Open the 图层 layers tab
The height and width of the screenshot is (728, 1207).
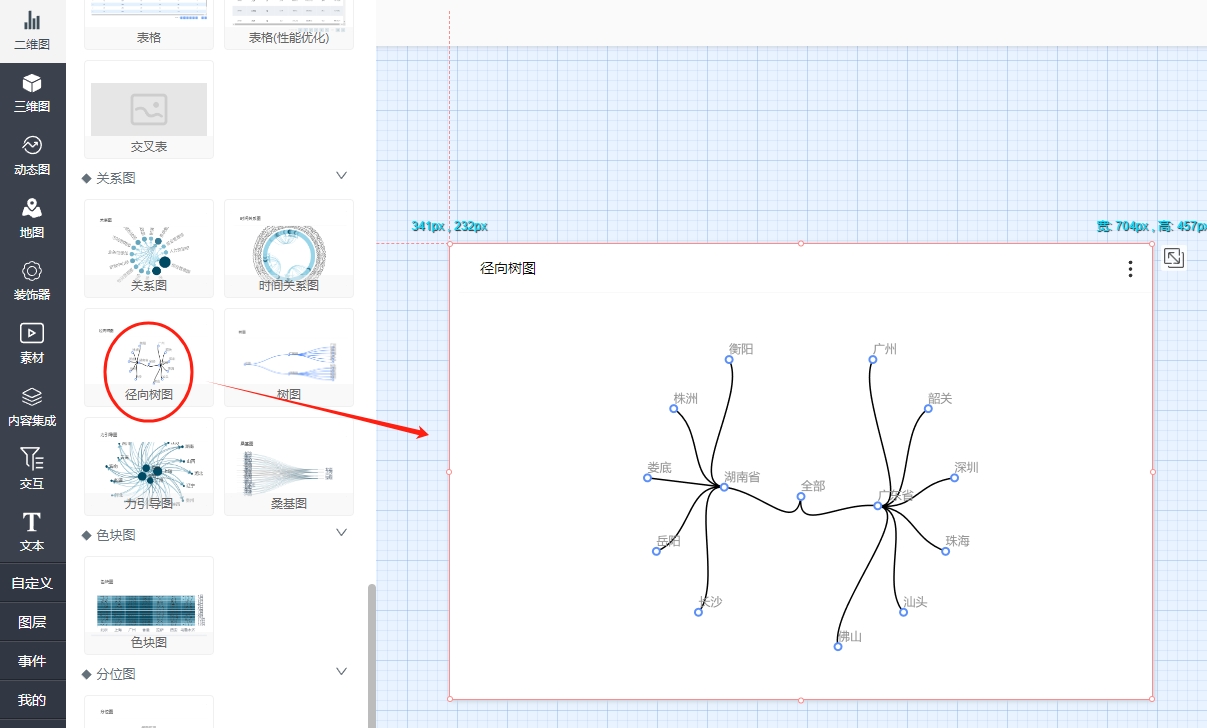tap(32, 622)
